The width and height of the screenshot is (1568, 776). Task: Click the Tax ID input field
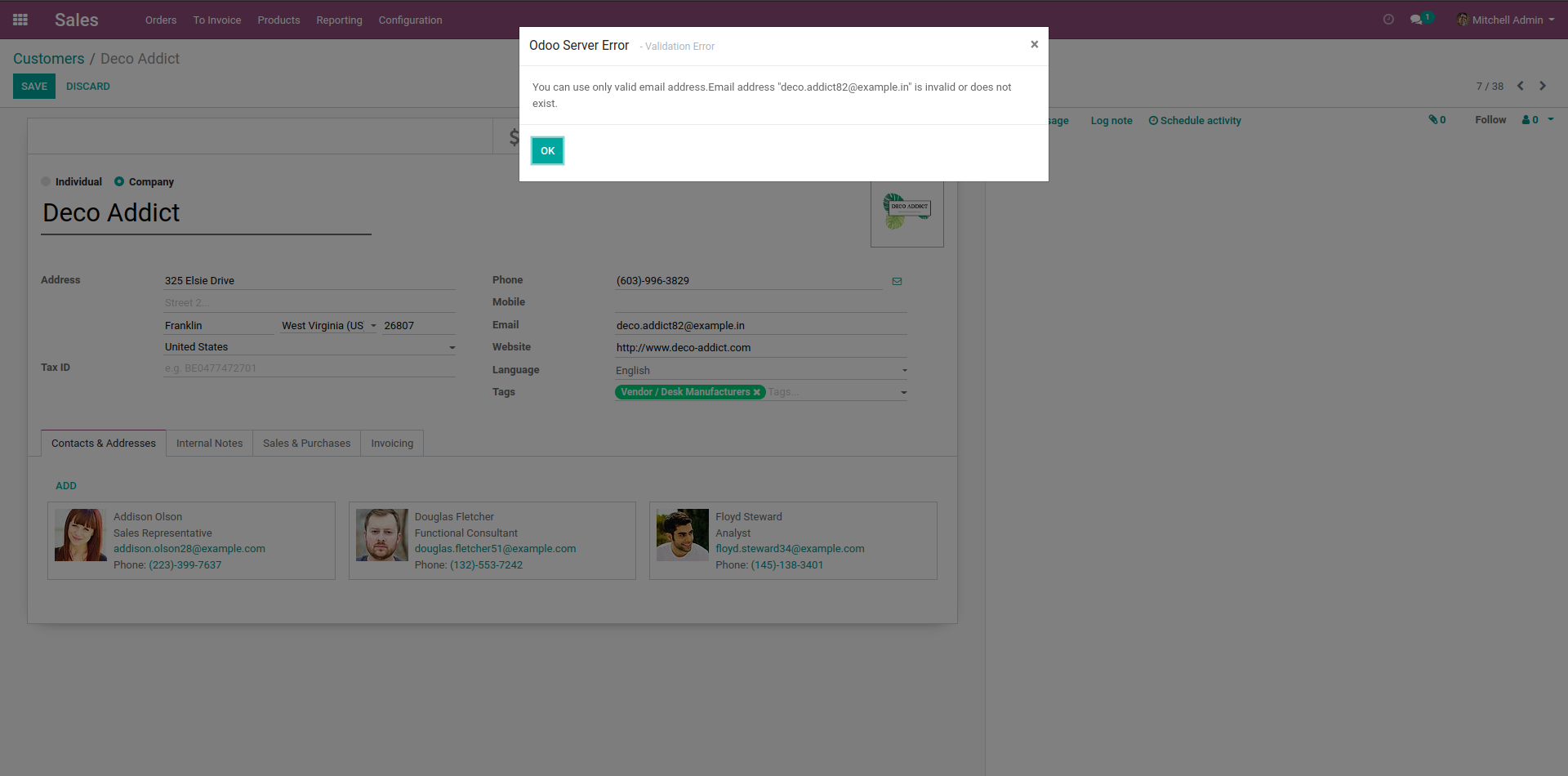click(310, 368)
